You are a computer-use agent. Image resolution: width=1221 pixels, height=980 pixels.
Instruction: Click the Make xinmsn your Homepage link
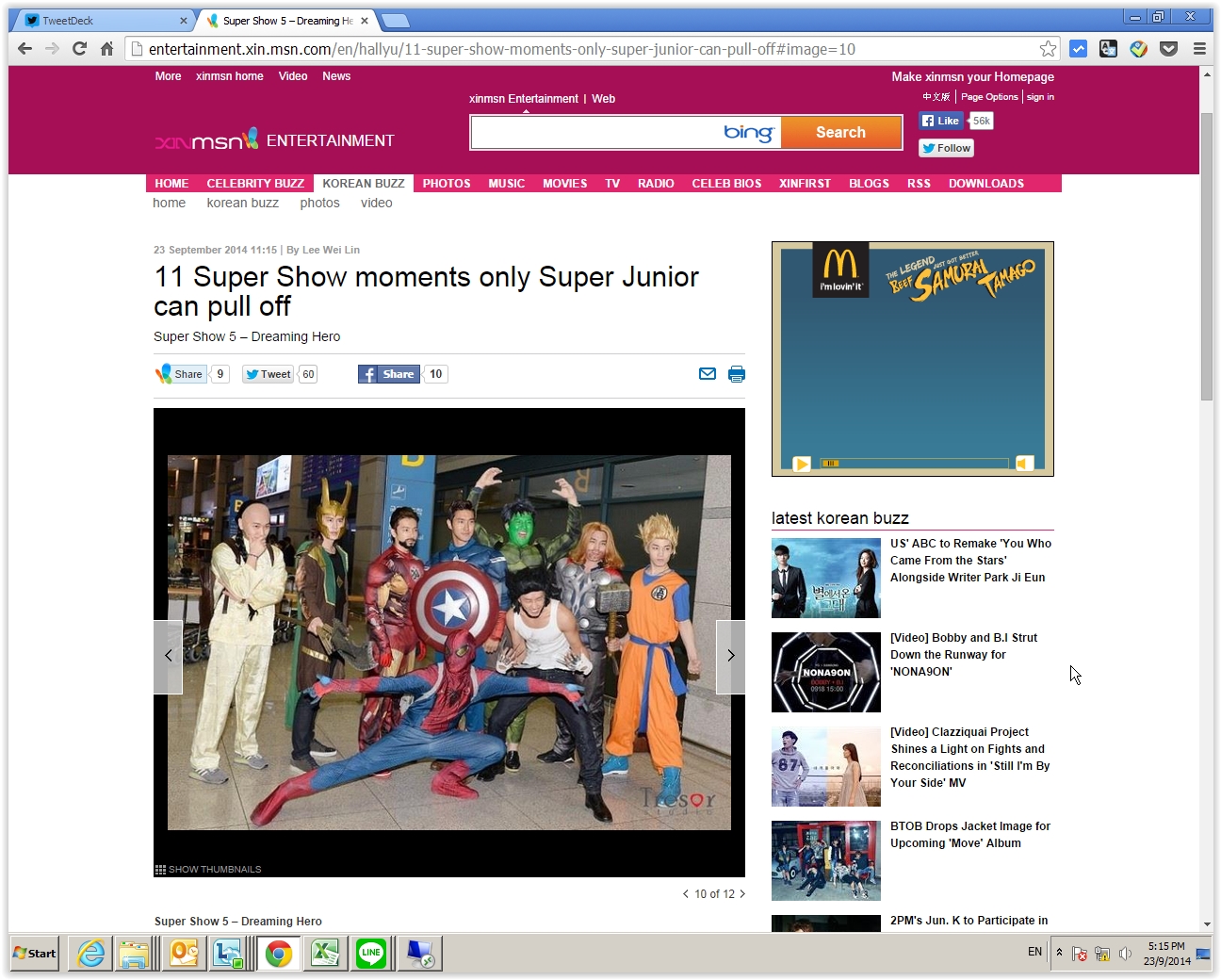click(x=973, y=77)
